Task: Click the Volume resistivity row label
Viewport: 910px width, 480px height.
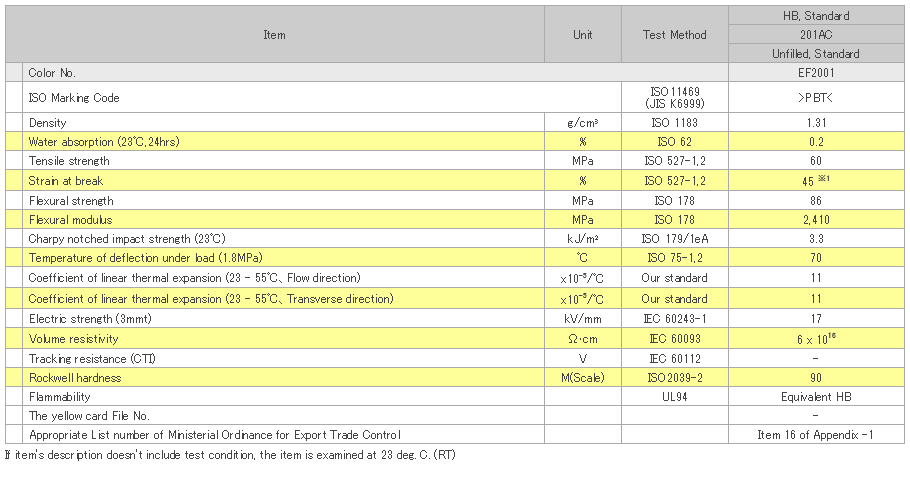Action: (x=74, y=338)
